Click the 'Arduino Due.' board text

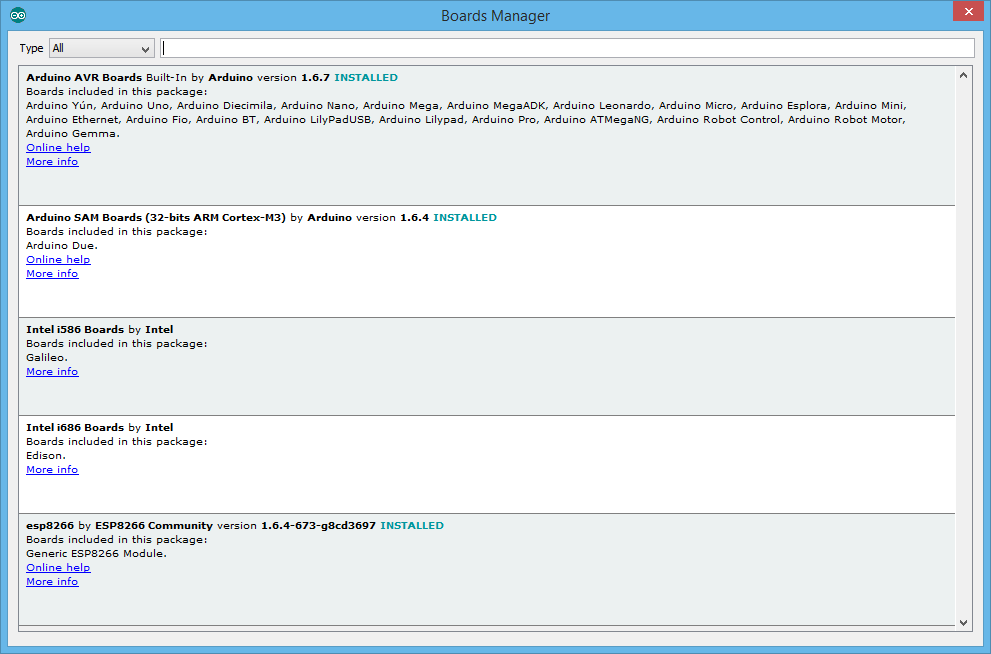(62, 245)
